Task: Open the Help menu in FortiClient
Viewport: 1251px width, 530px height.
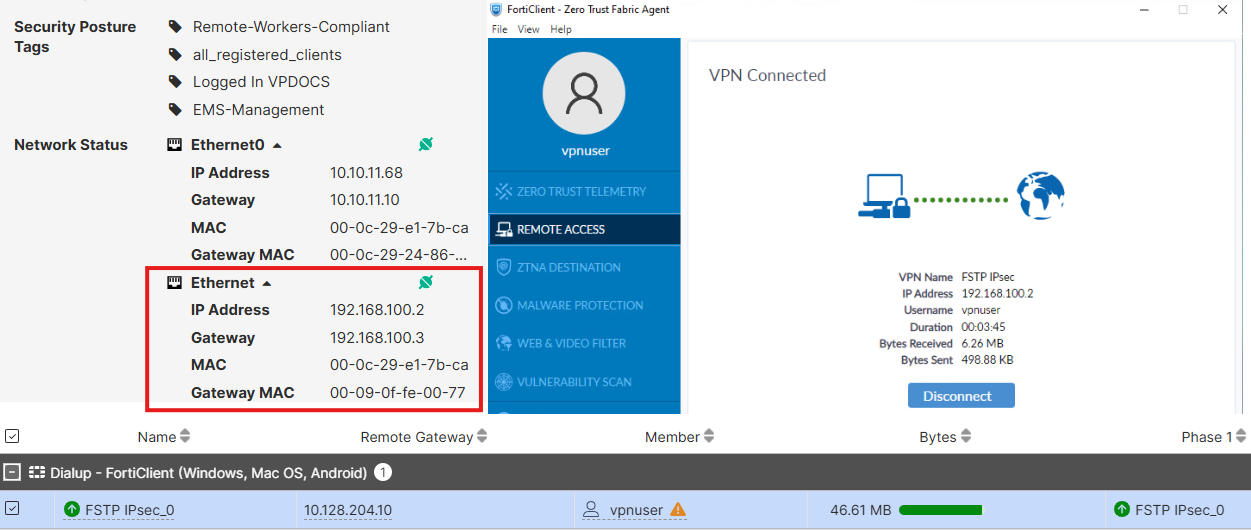Action: pyautogui.click(x=561, y=29)
